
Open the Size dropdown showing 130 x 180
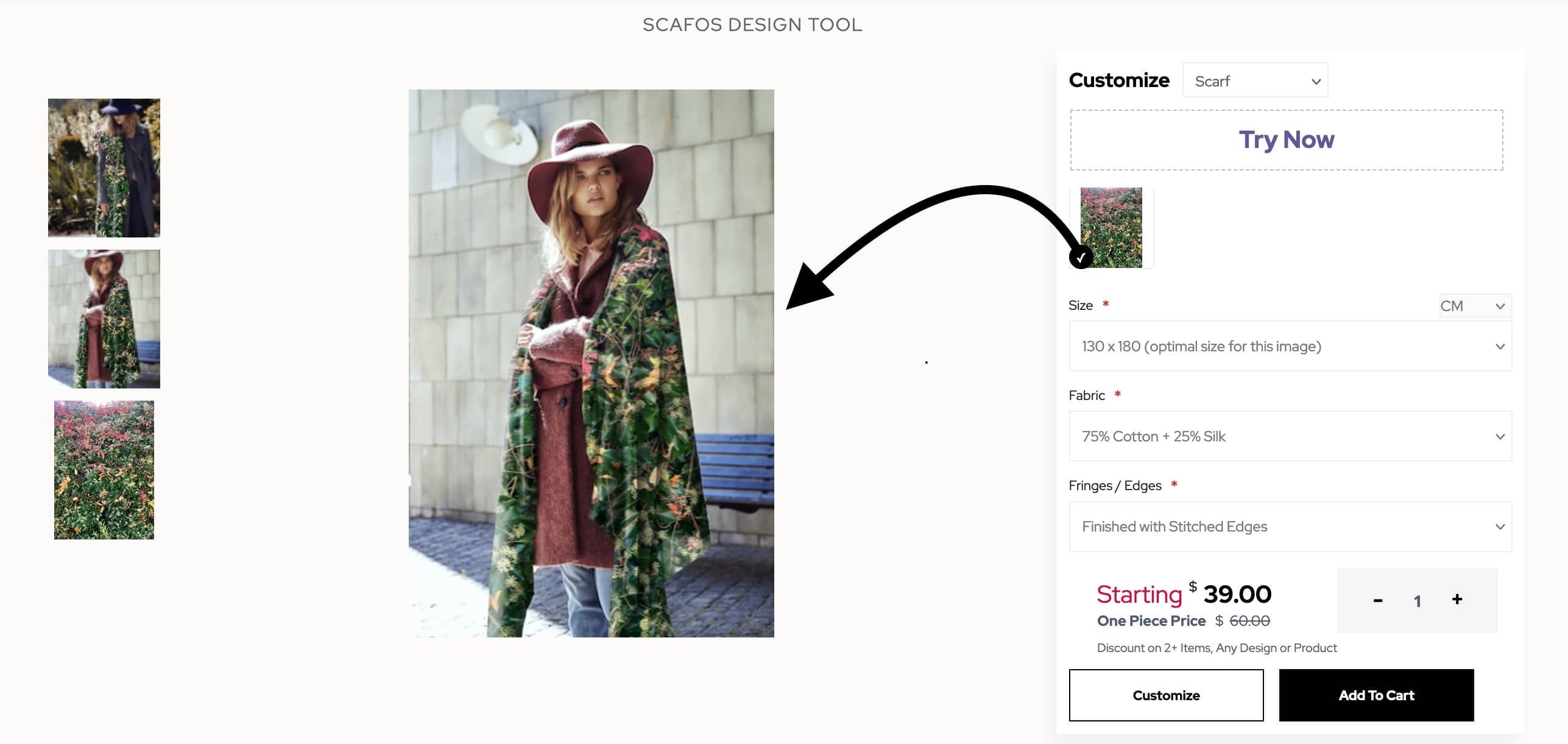pos(1290,346)
